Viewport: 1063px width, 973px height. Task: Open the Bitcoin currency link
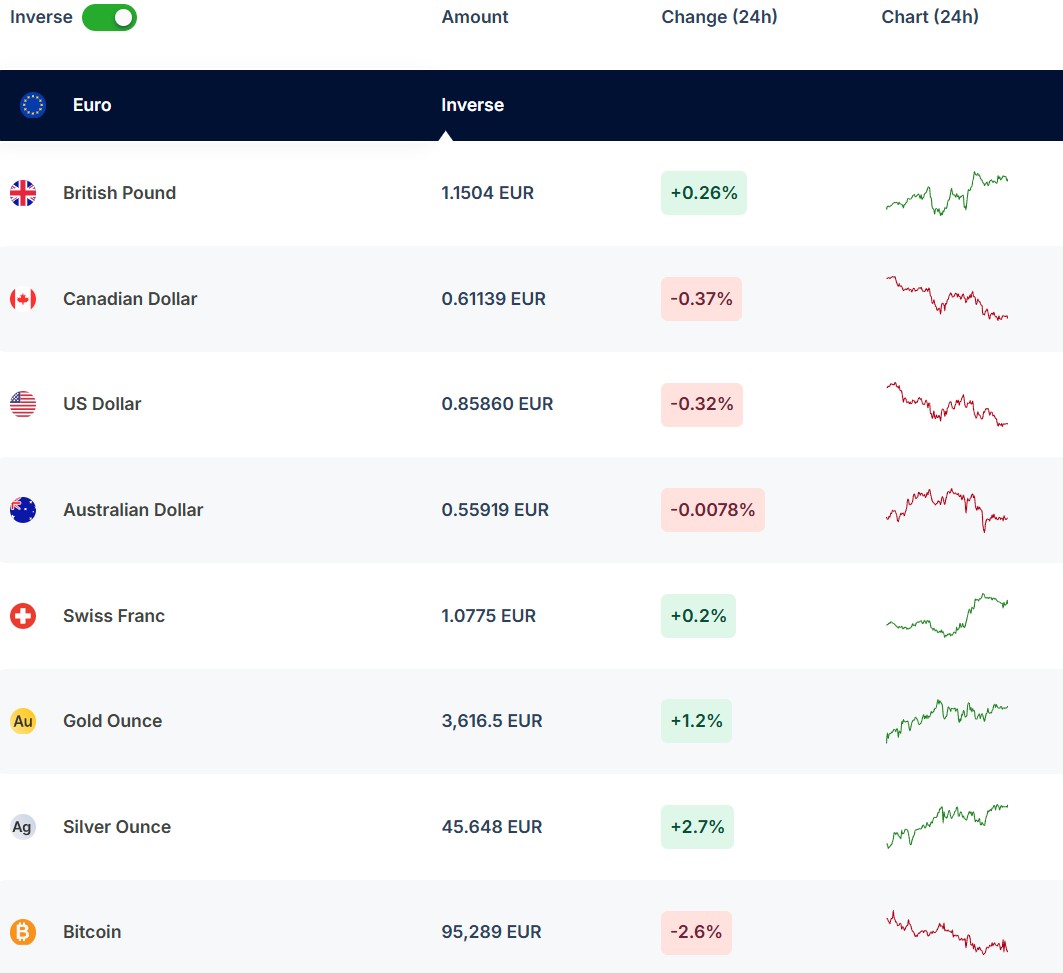tap(92, 932)
